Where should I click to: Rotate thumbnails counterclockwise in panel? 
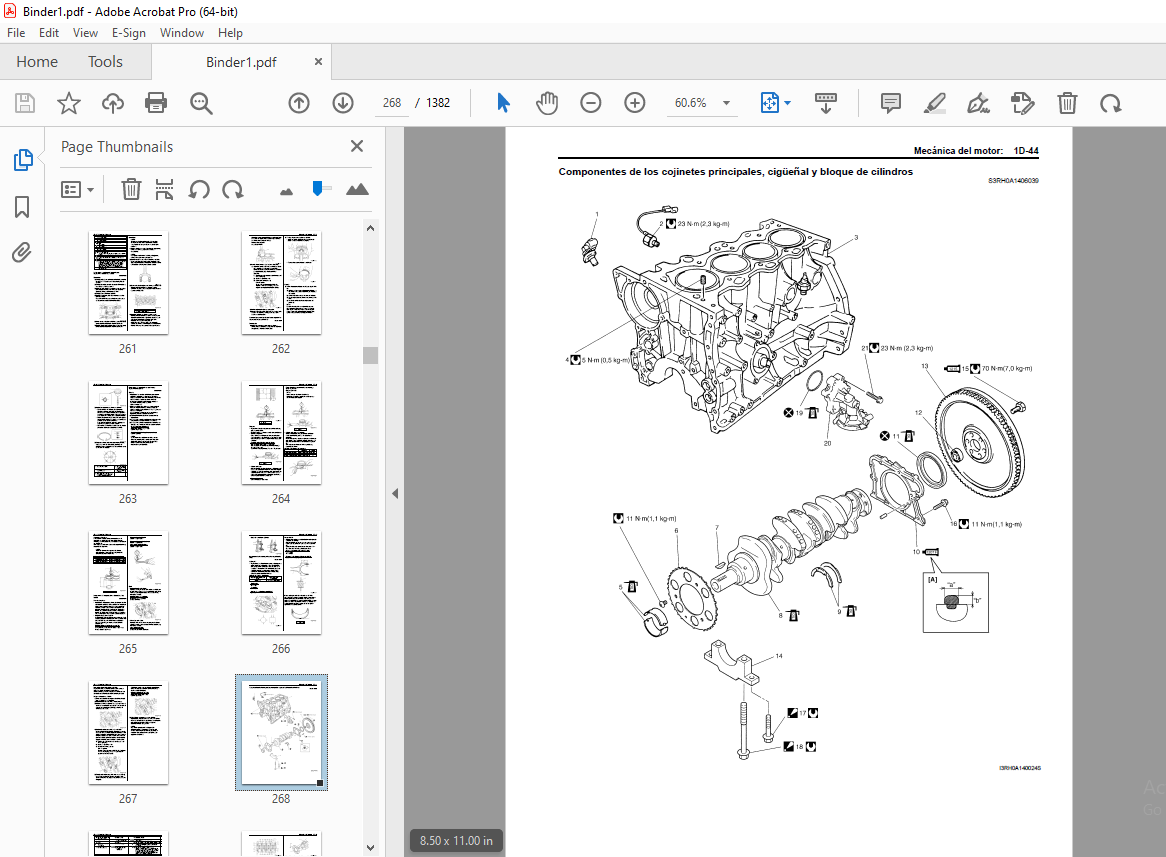(x=199, y=190)
